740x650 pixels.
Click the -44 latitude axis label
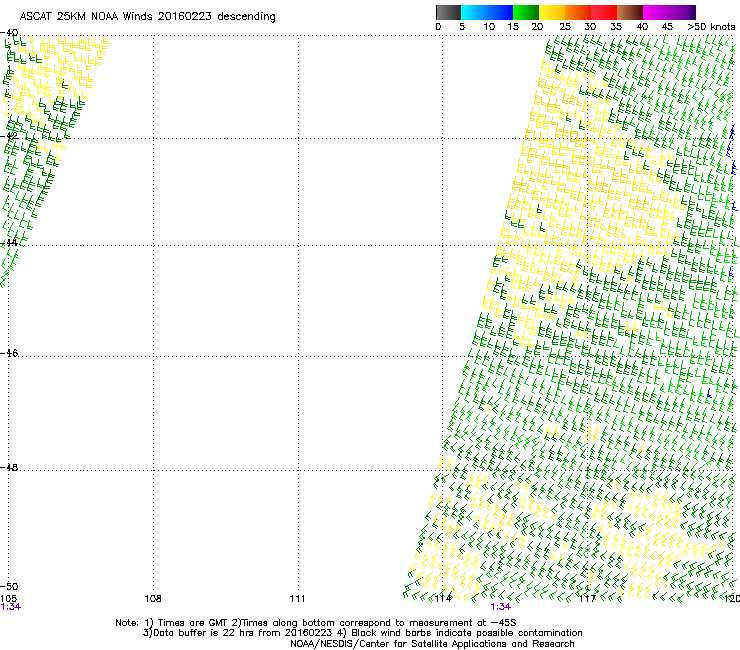(x=9, y=243)
